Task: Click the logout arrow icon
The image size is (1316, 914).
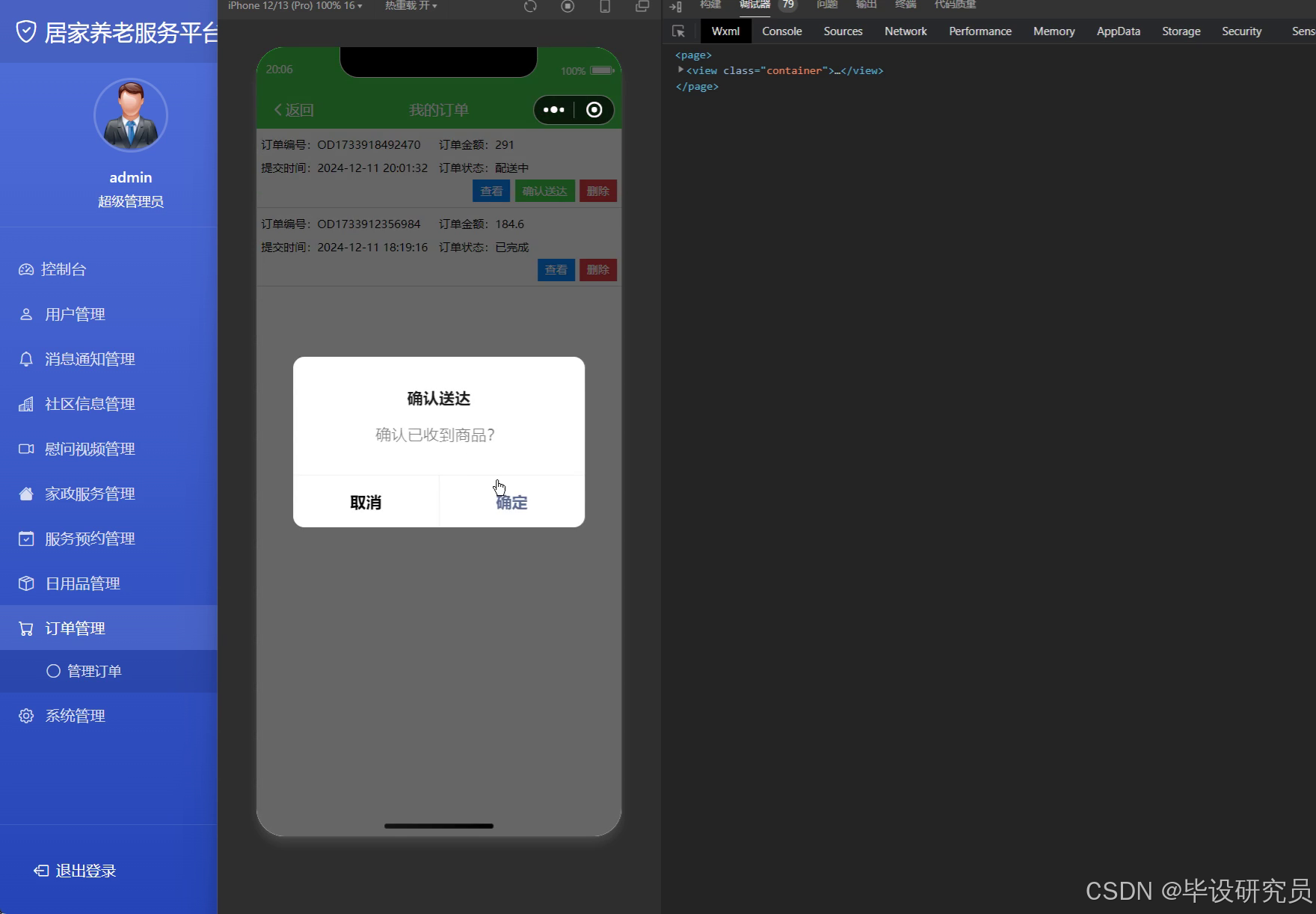Action: pyautogui.click(x=42, y=871)
